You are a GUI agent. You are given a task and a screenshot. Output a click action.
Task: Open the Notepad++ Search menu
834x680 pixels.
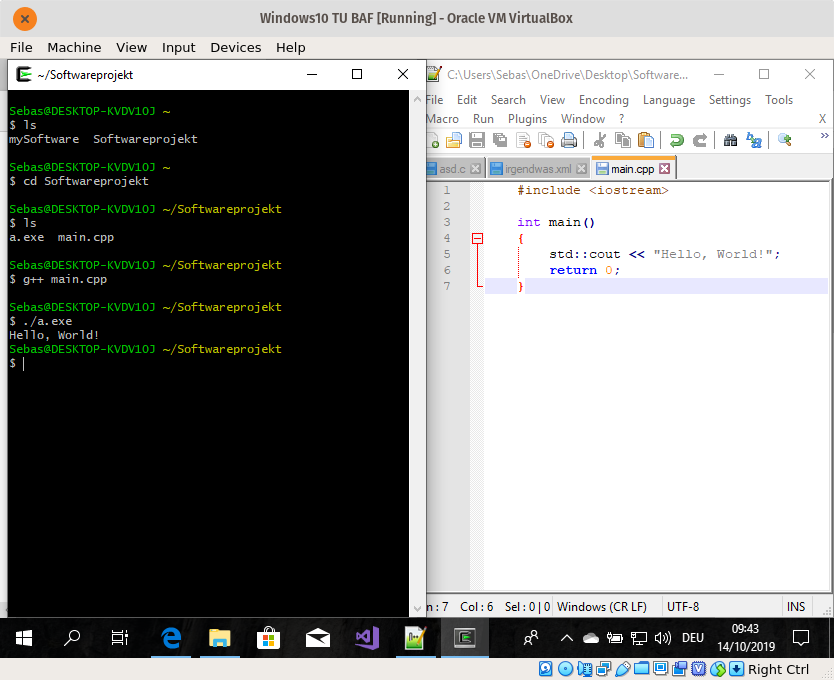pyautogui.click(x=508, y=99)
